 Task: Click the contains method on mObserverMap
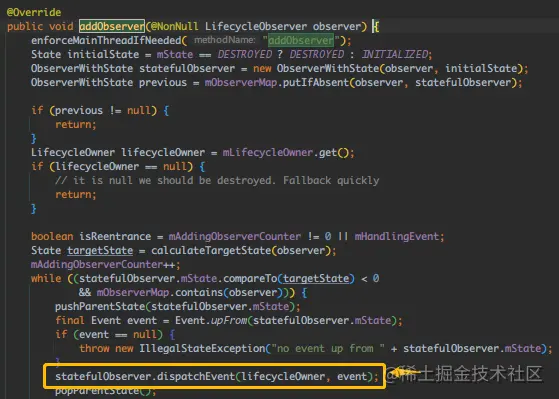(x=199, y=292)
